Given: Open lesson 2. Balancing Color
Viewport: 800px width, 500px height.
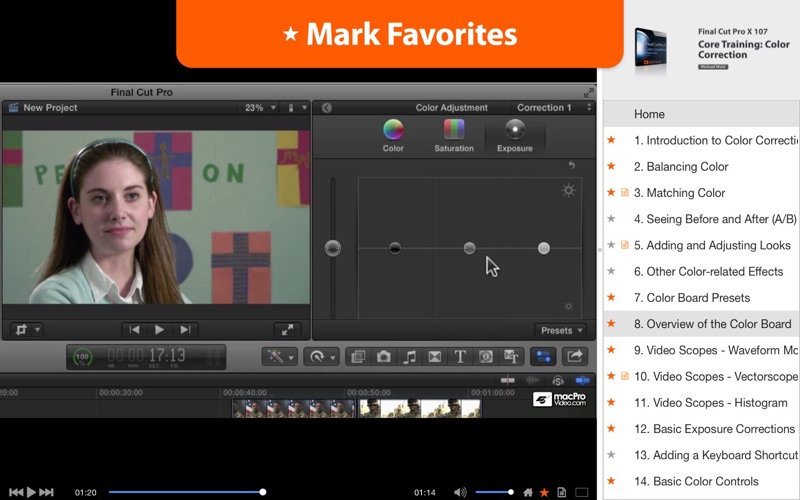Looking at the screenshot, I should point(701,166).
